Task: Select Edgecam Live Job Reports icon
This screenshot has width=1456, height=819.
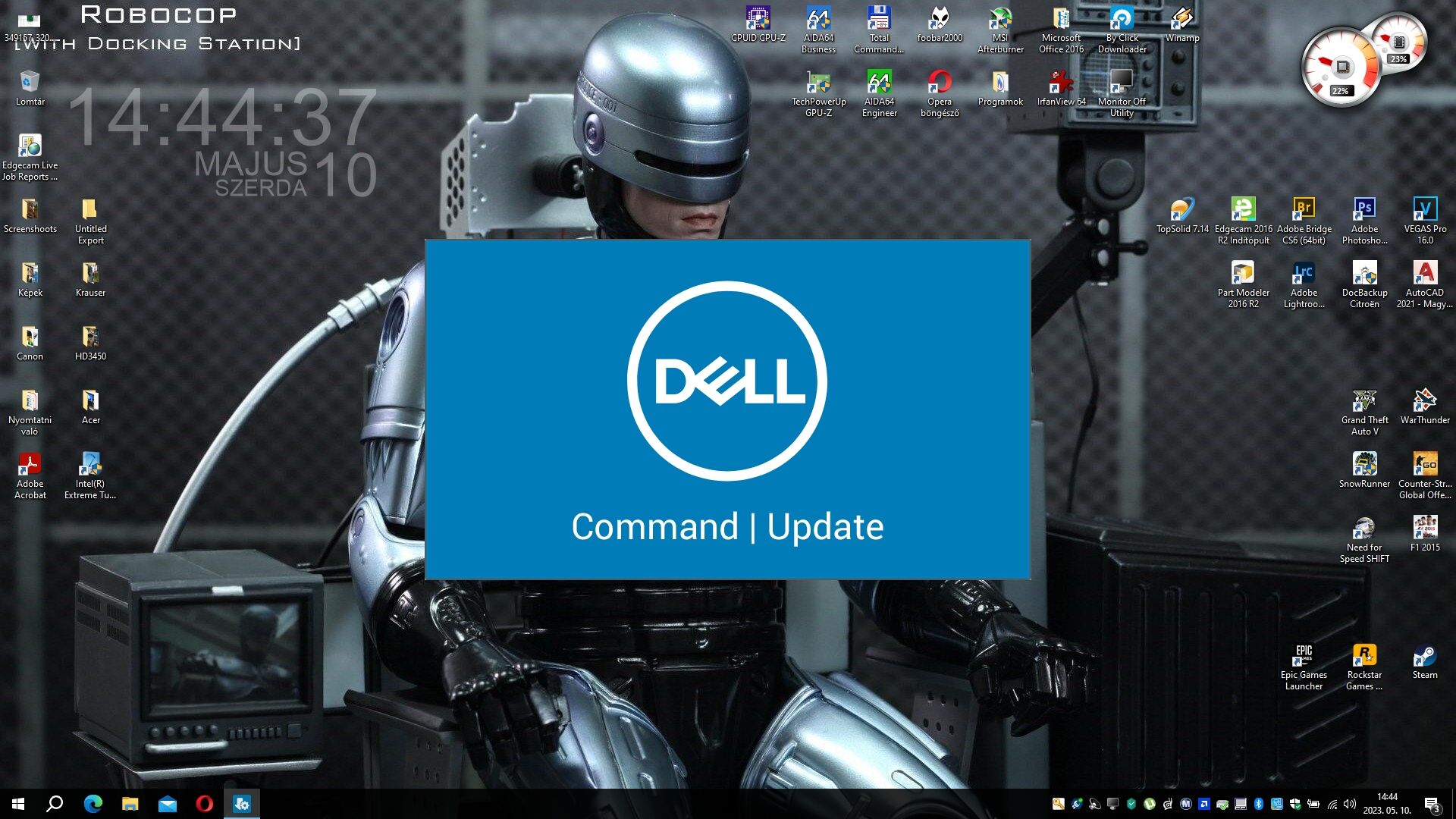Action: (30, 158)
